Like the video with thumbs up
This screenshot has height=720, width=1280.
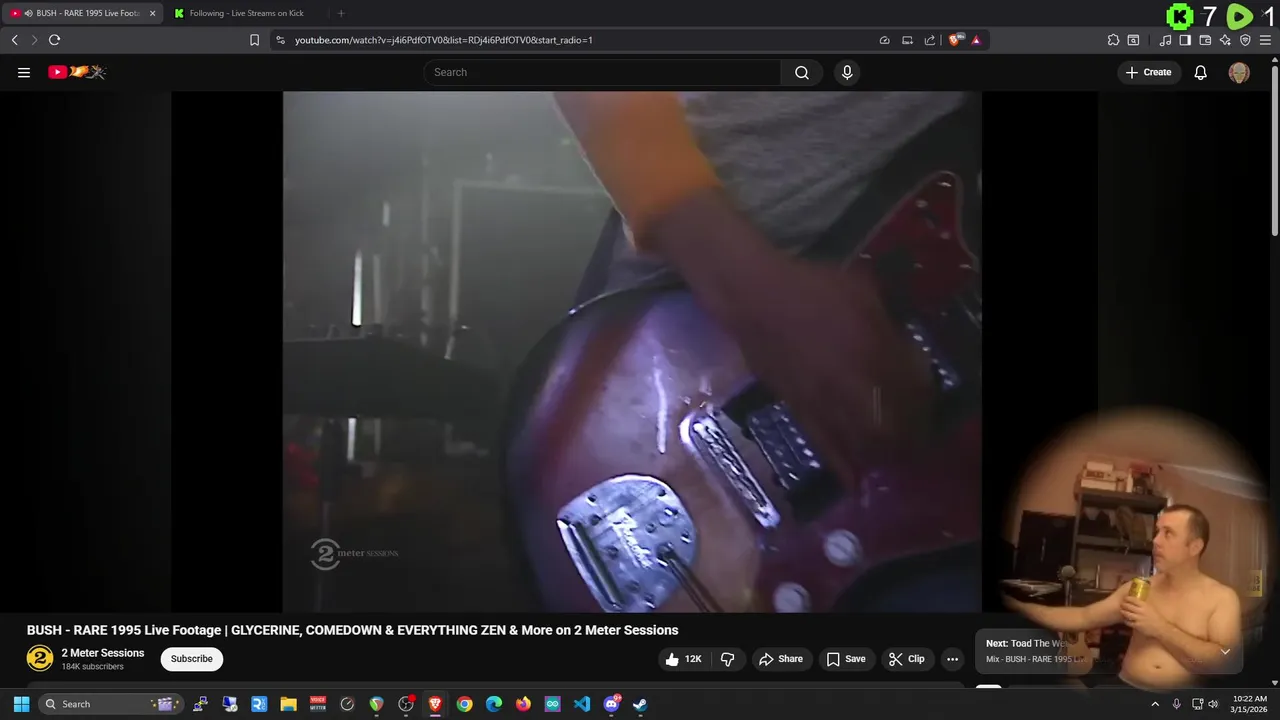pos(683,659)
